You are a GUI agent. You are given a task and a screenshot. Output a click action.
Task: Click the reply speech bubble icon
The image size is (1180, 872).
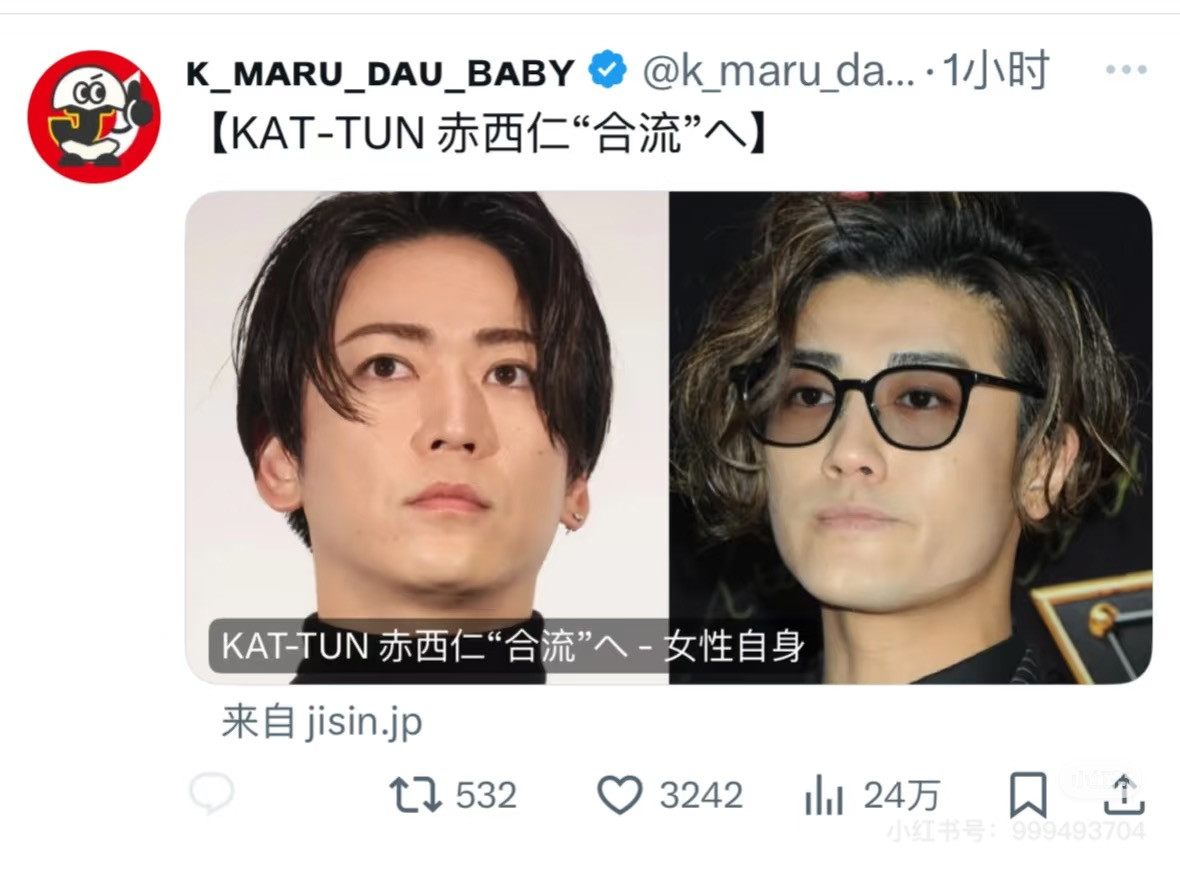pos(211,793)
